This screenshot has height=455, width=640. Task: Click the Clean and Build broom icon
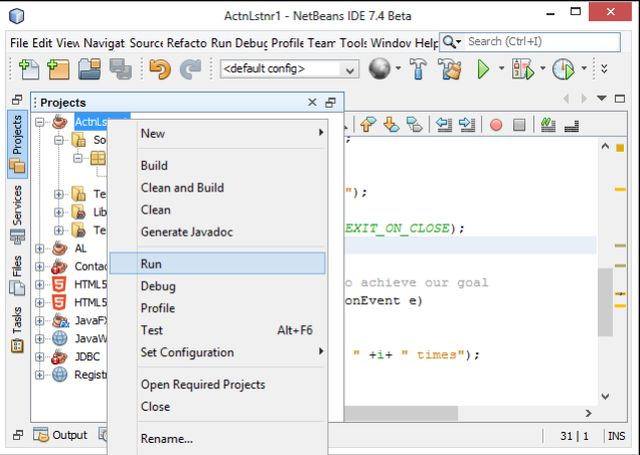click(x=449, y=69)
